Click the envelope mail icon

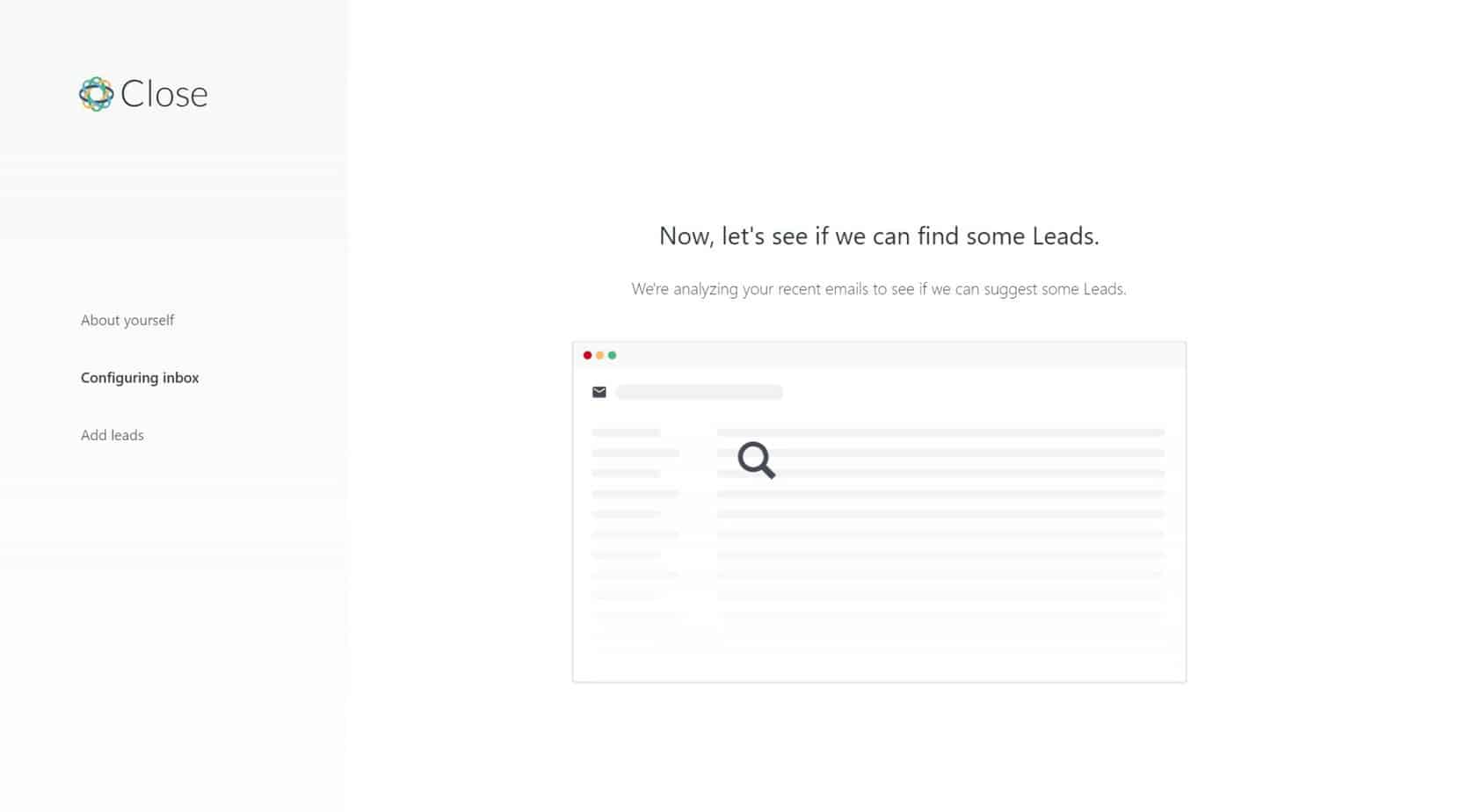pyautogui.click(x=599, y=392)
